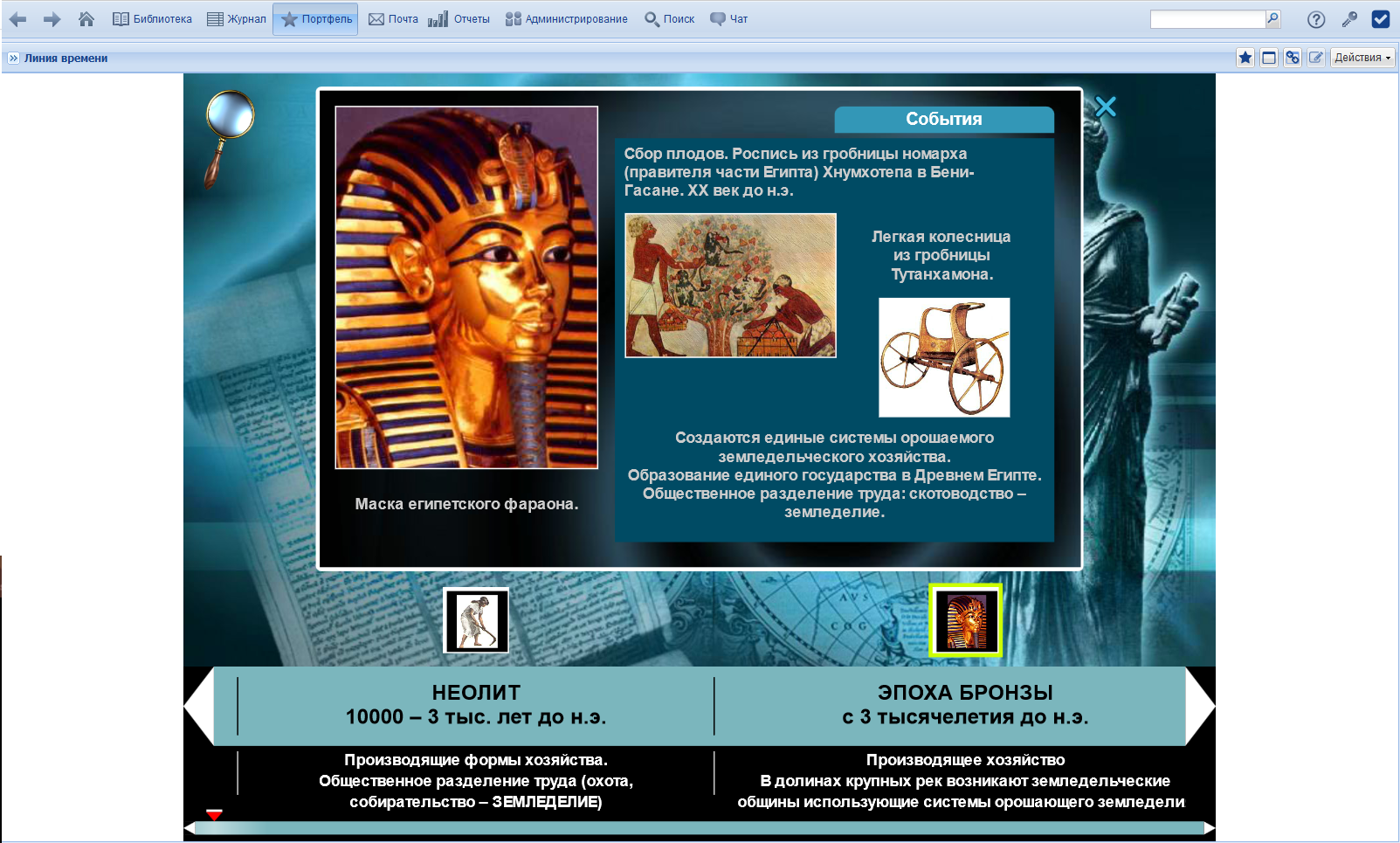Select the Neolithic farmer thumbnail

click(x=476, y=621)
